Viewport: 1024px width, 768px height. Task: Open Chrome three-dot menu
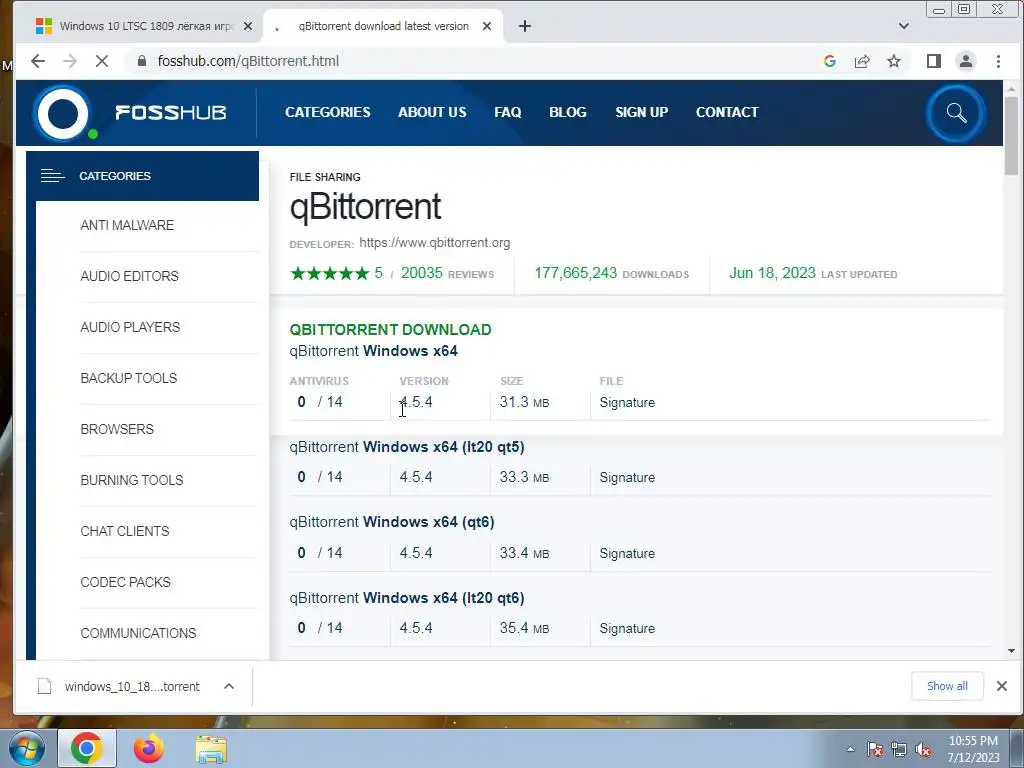pos(998,61)
